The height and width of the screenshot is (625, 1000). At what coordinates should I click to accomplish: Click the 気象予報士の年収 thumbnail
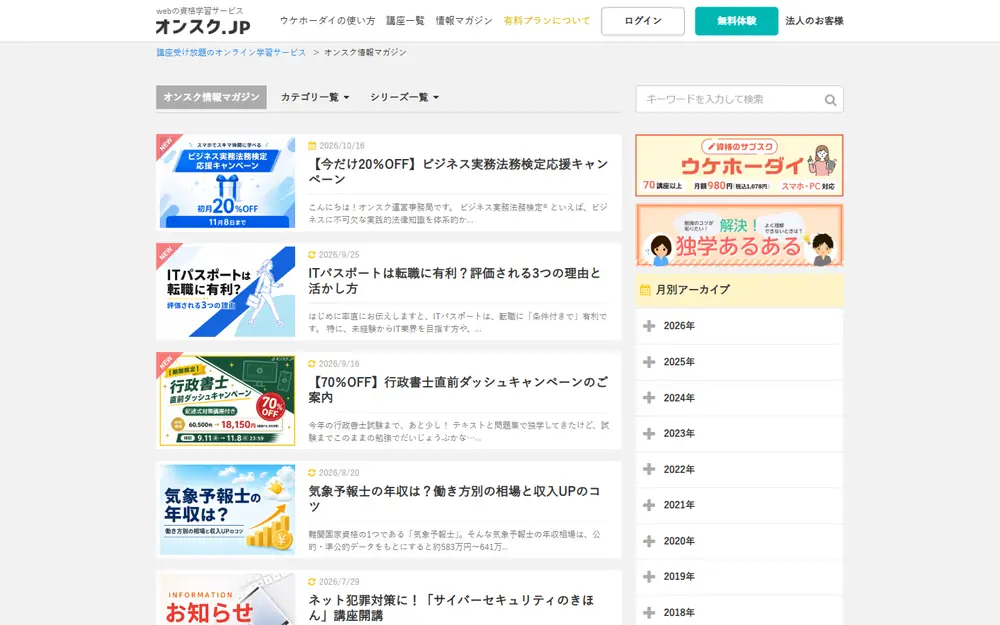point(227,510)
